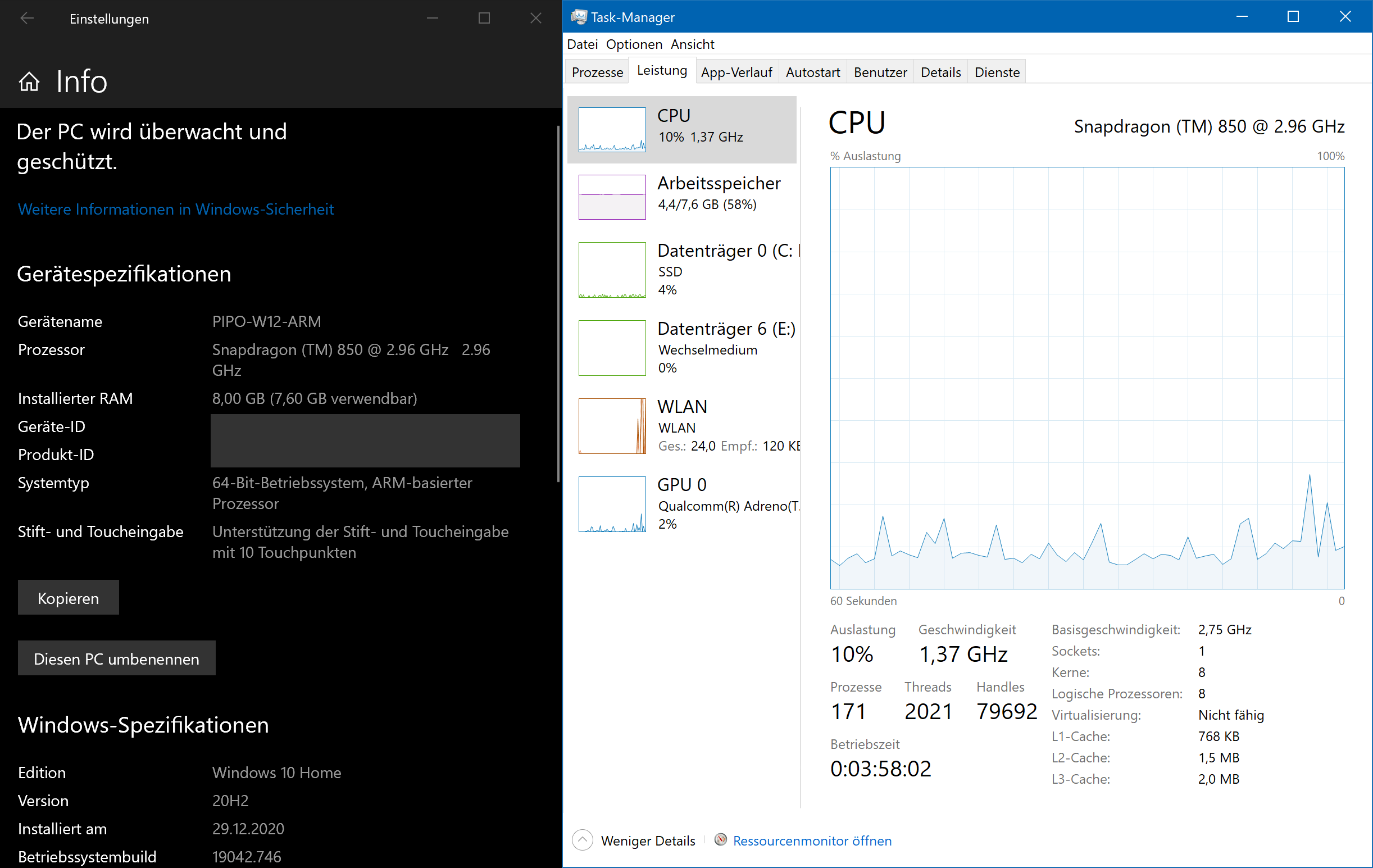
Task: Click the Windows-Spezifikationen heading
Action: point(143,724)
